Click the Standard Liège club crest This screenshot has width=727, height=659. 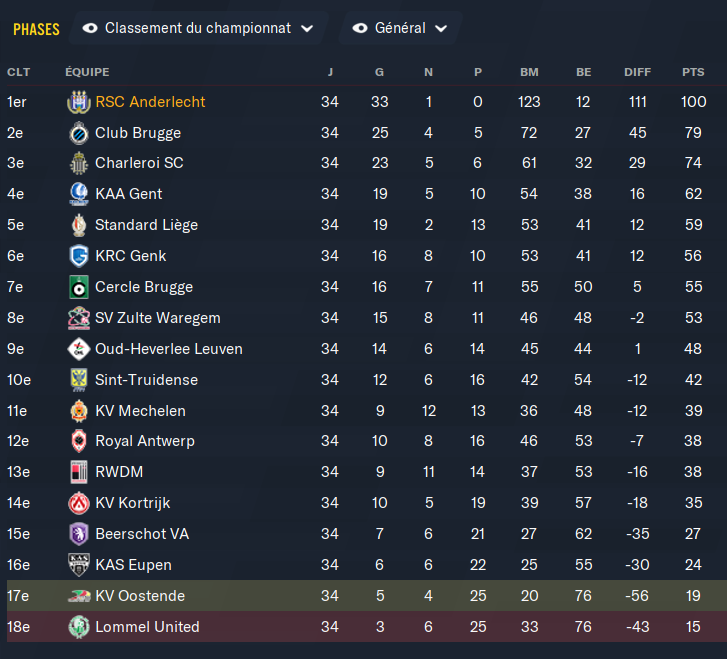click(78, 225)
